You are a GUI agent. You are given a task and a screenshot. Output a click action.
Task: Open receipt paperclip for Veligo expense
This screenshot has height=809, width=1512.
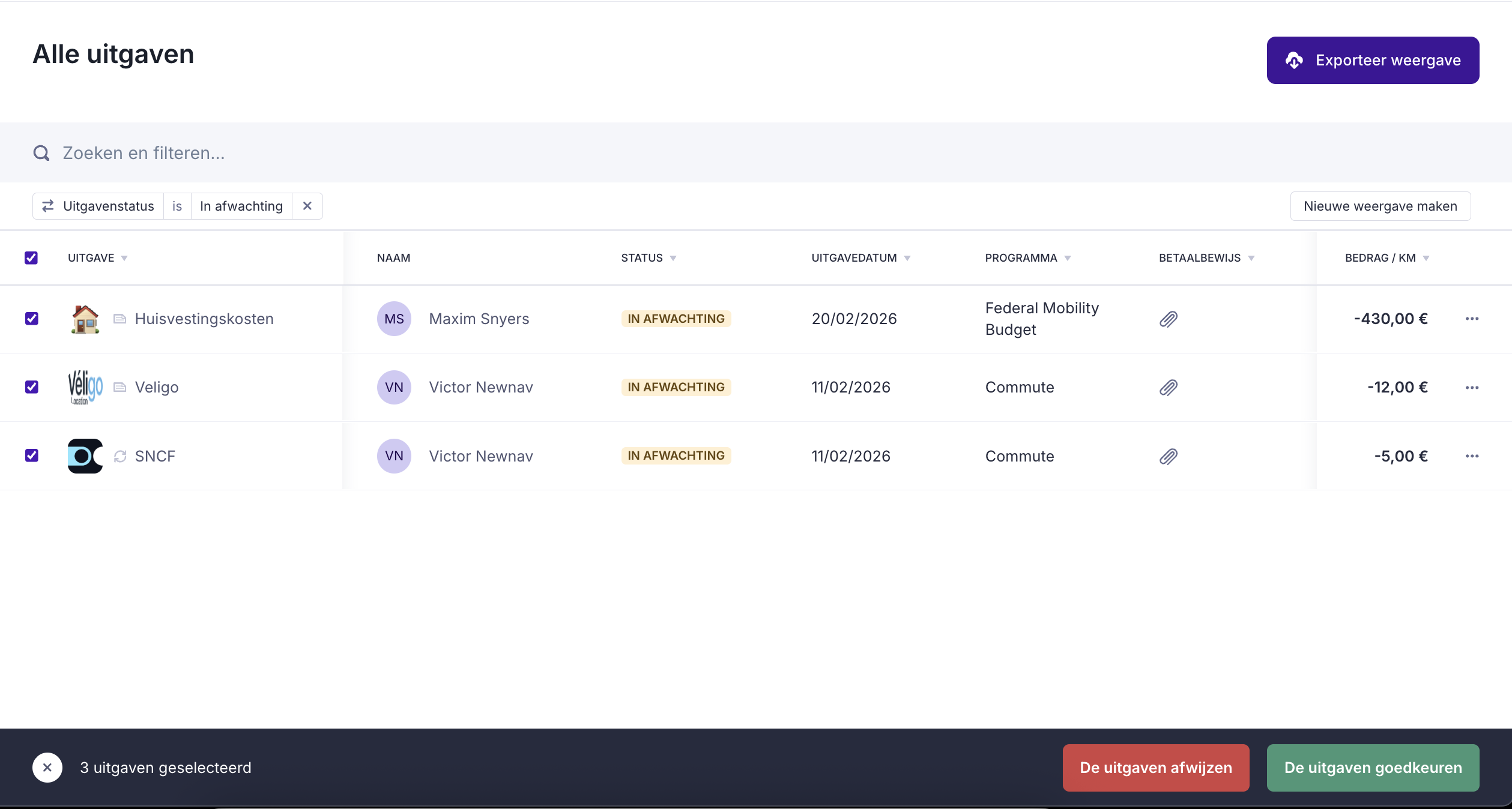tap(1168, 388)
